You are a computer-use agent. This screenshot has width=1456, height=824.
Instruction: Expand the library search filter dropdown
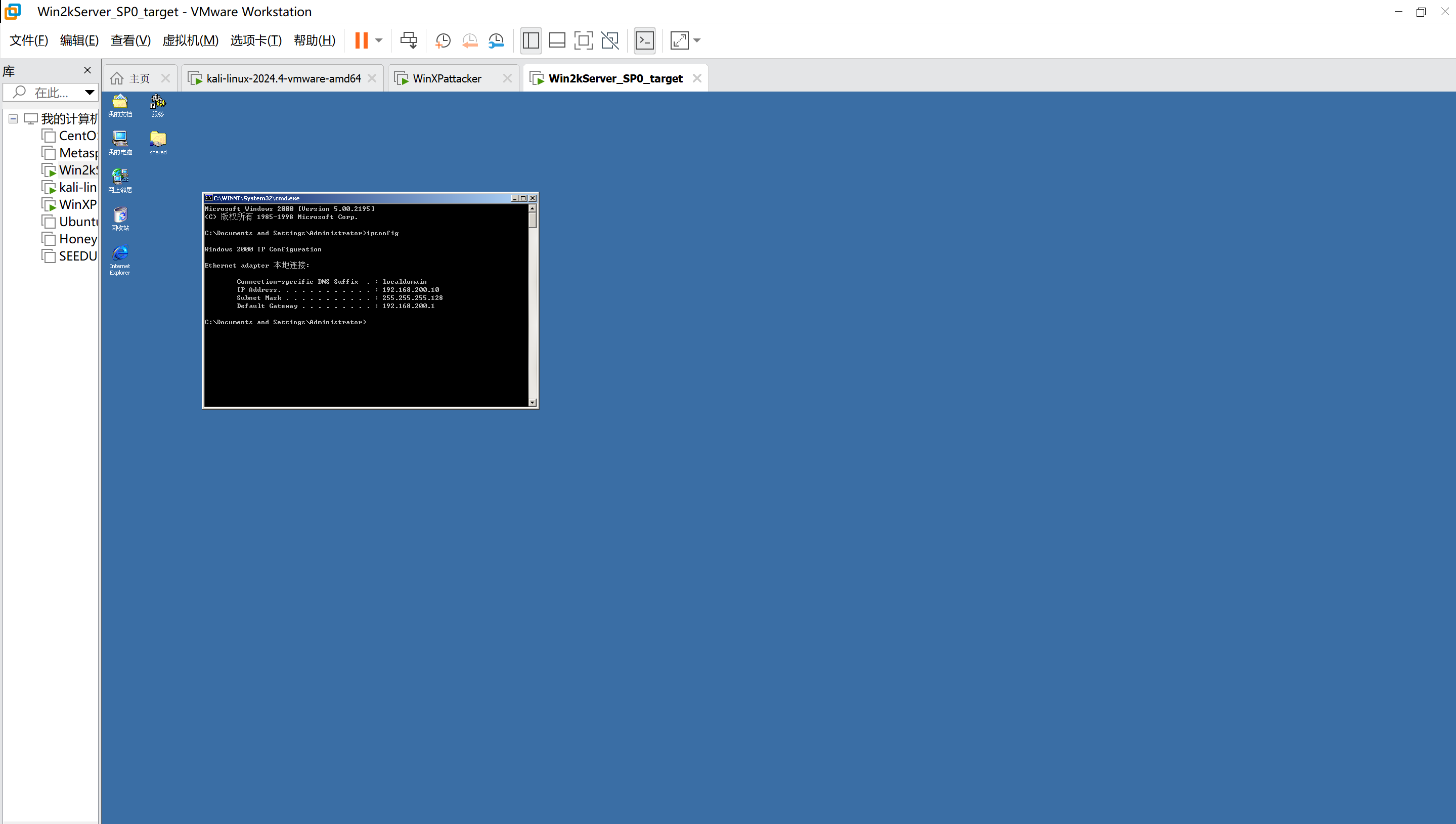(90, 92)
